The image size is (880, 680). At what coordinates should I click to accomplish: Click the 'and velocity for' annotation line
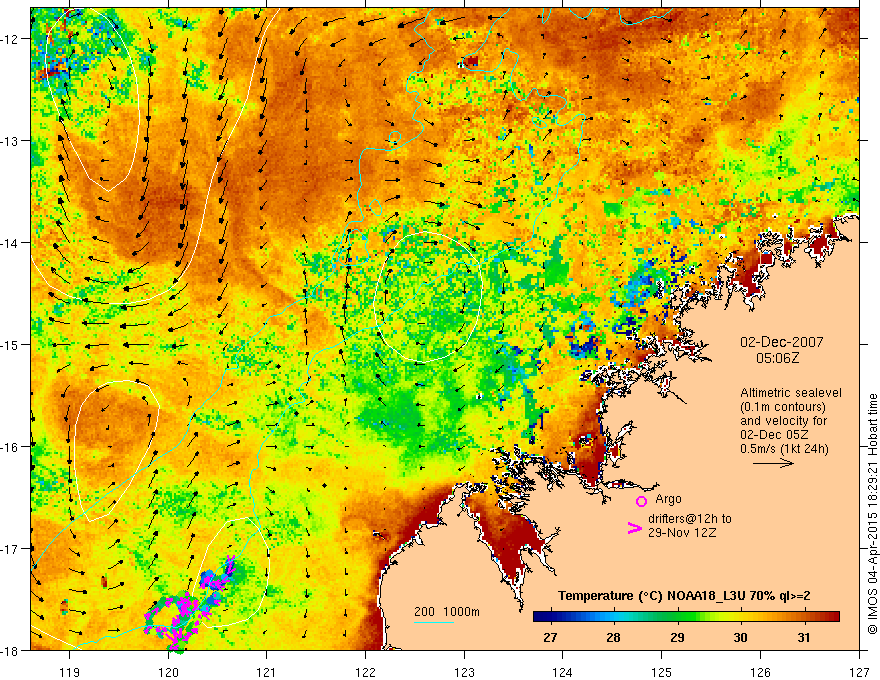(783, 421)
